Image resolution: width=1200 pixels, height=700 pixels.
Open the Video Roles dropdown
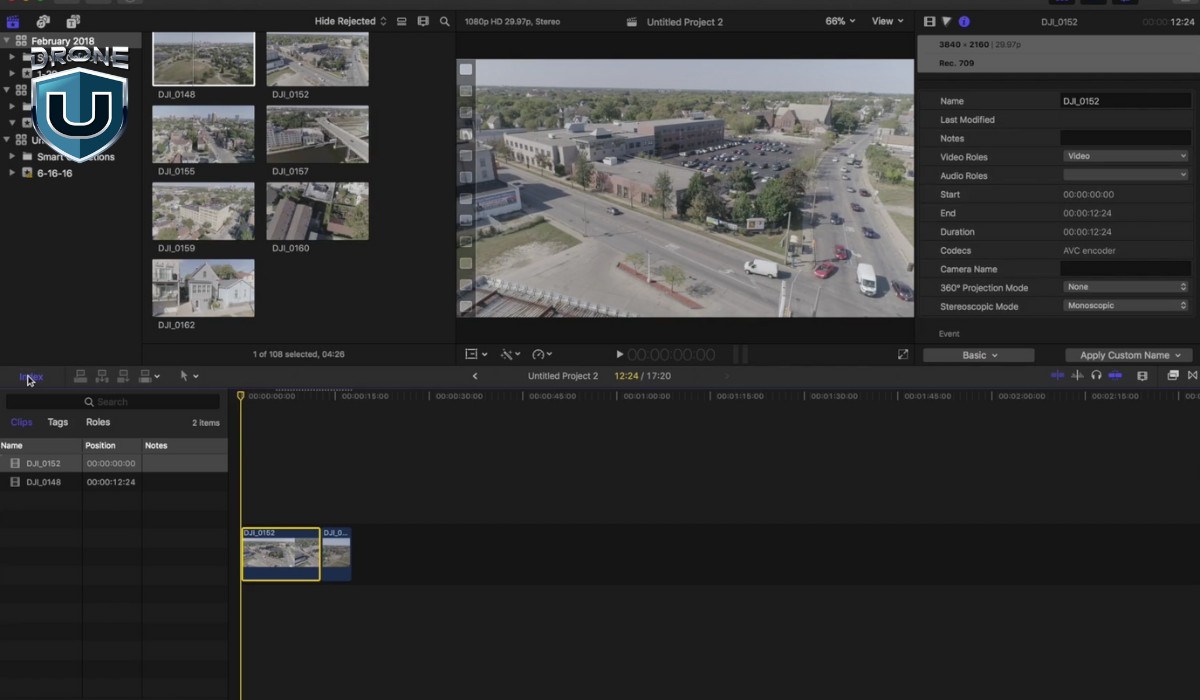click(1125, 156)
